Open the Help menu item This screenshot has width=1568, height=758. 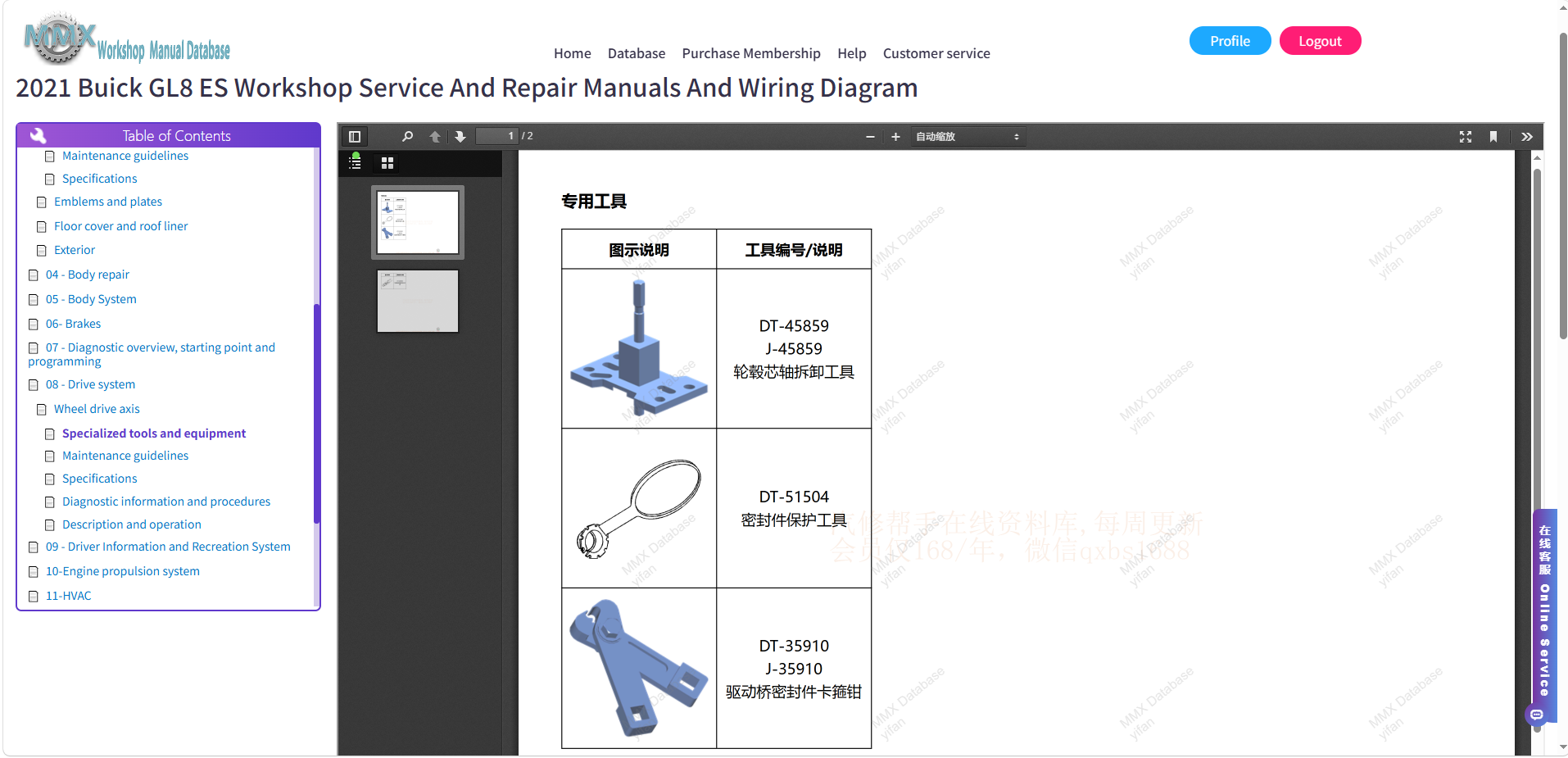click(852, 53)
